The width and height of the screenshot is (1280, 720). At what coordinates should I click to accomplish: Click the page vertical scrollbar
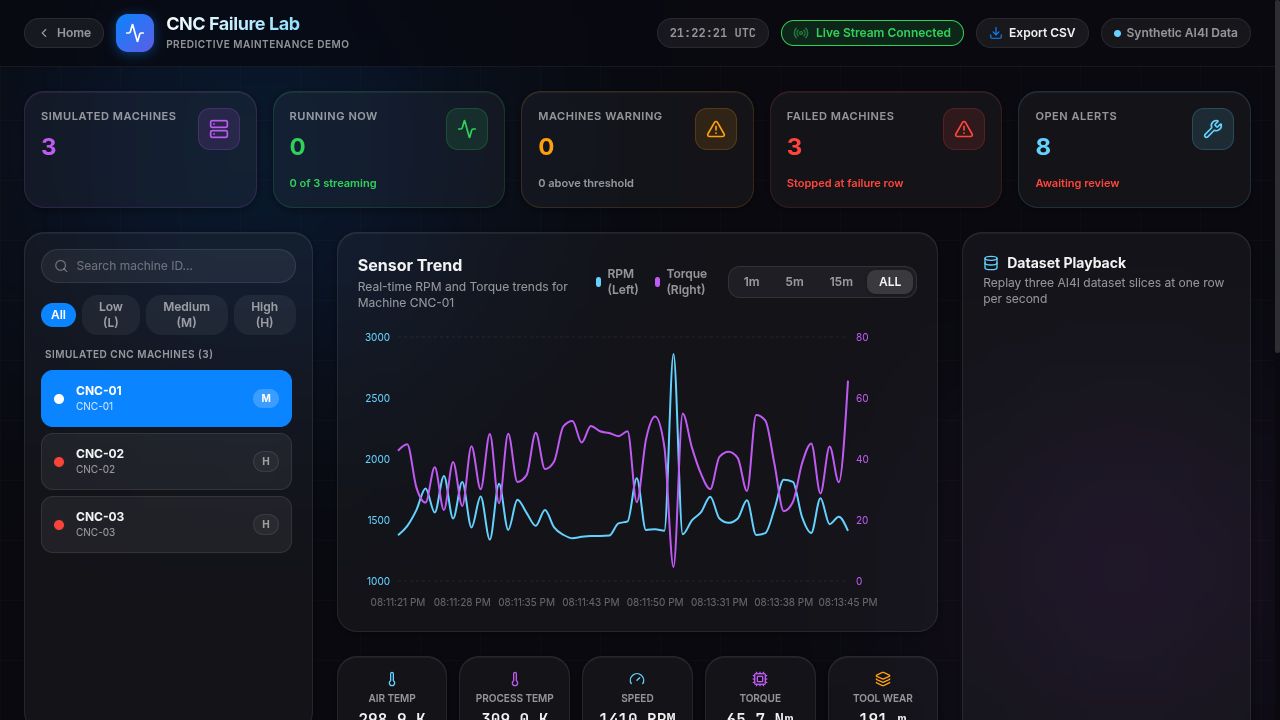(x=1276, y=176)
